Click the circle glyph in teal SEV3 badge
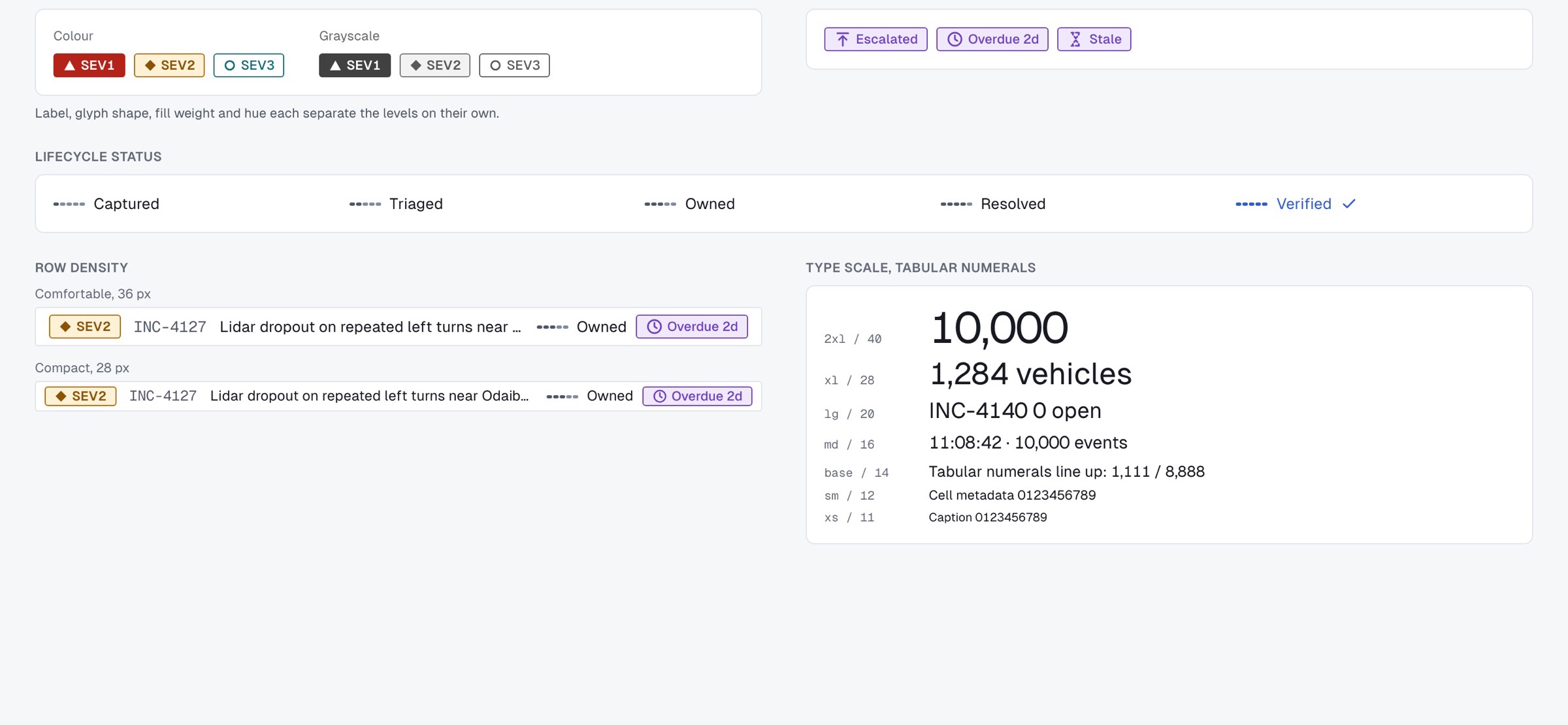1568x725 pixels. [x=229, y=65]
